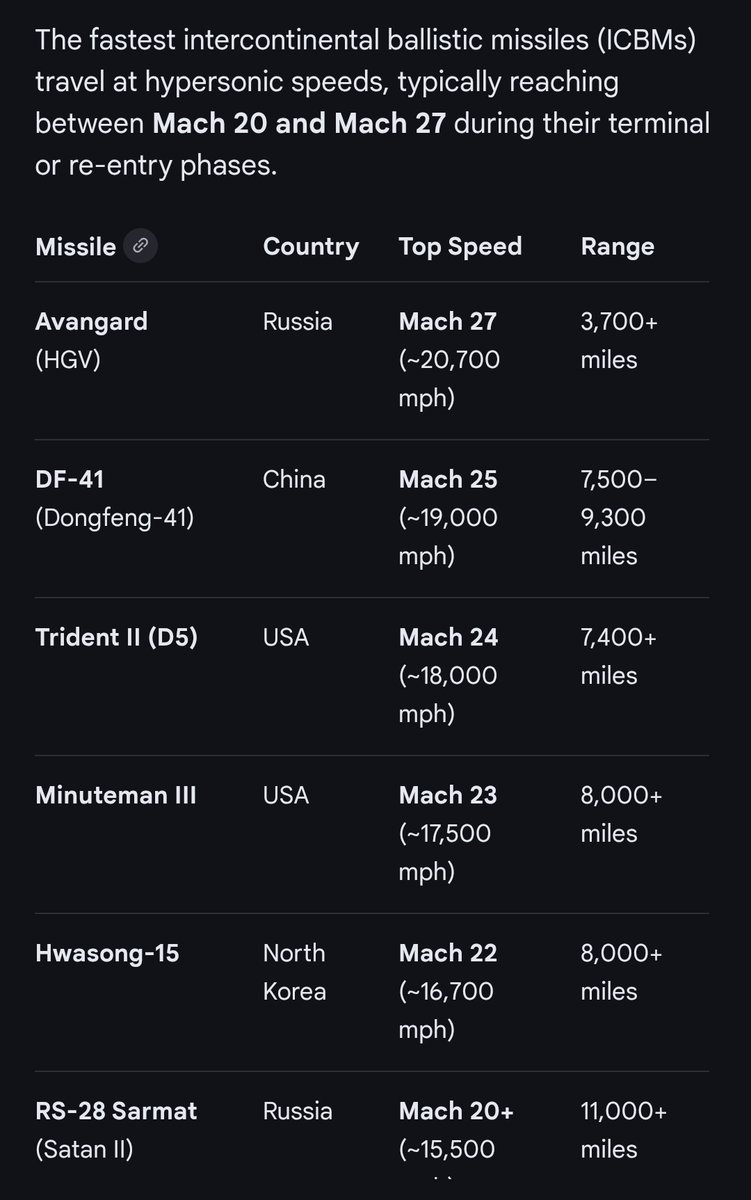Select North Korea country cell
751x1200 pixels.
tap(294, 972)
